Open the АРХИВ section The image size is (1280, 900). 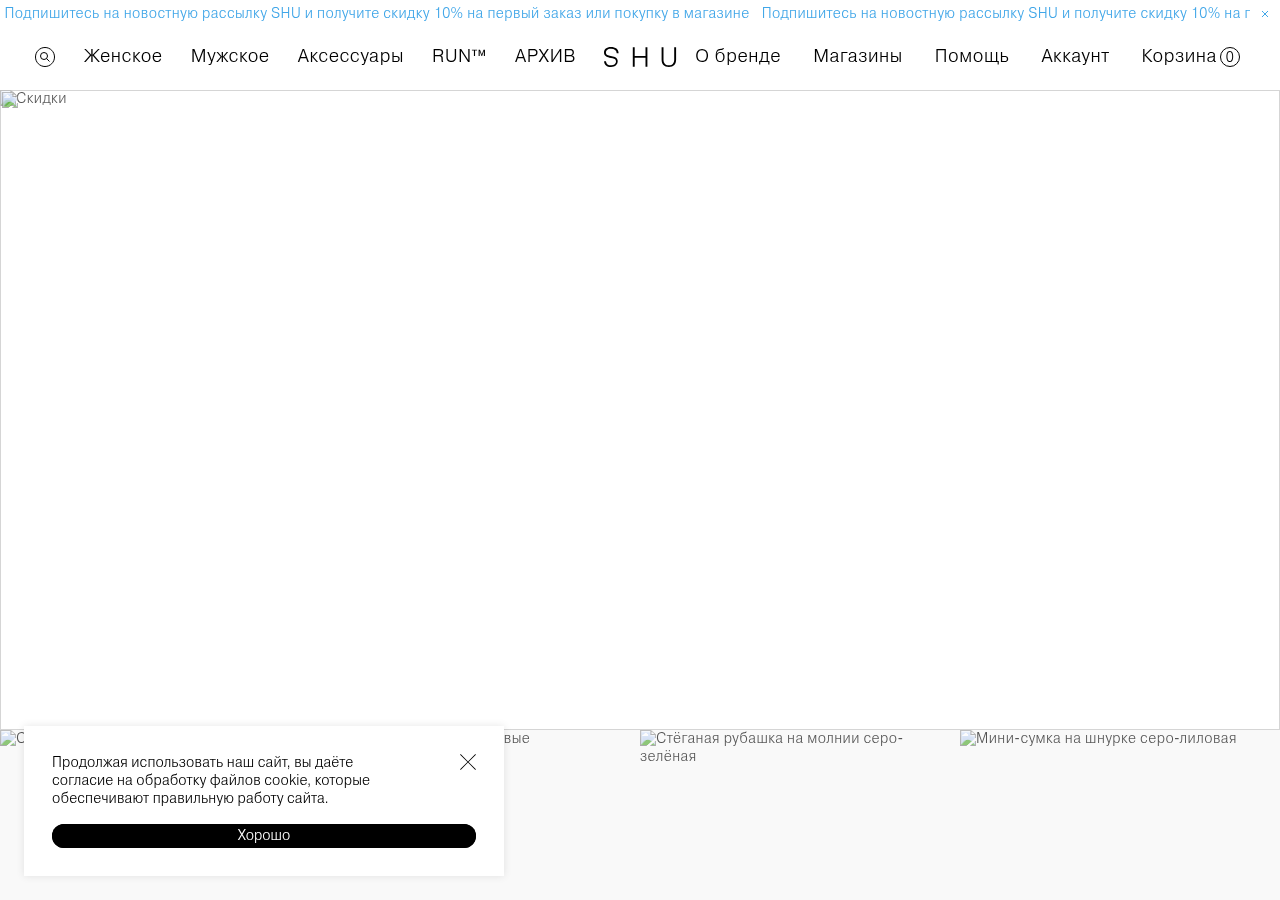click(x=545, y=56)
